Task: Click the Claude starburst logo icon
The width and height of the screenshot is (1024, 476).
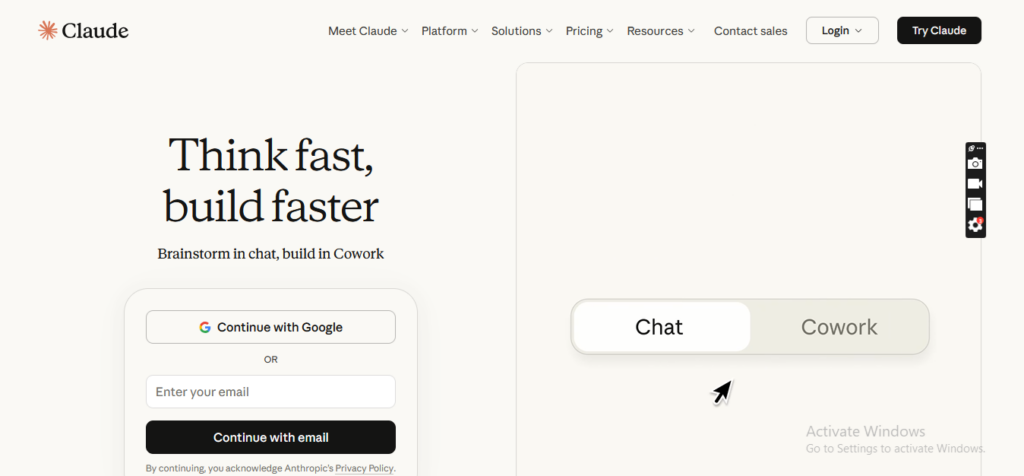Action: (47, 30)
